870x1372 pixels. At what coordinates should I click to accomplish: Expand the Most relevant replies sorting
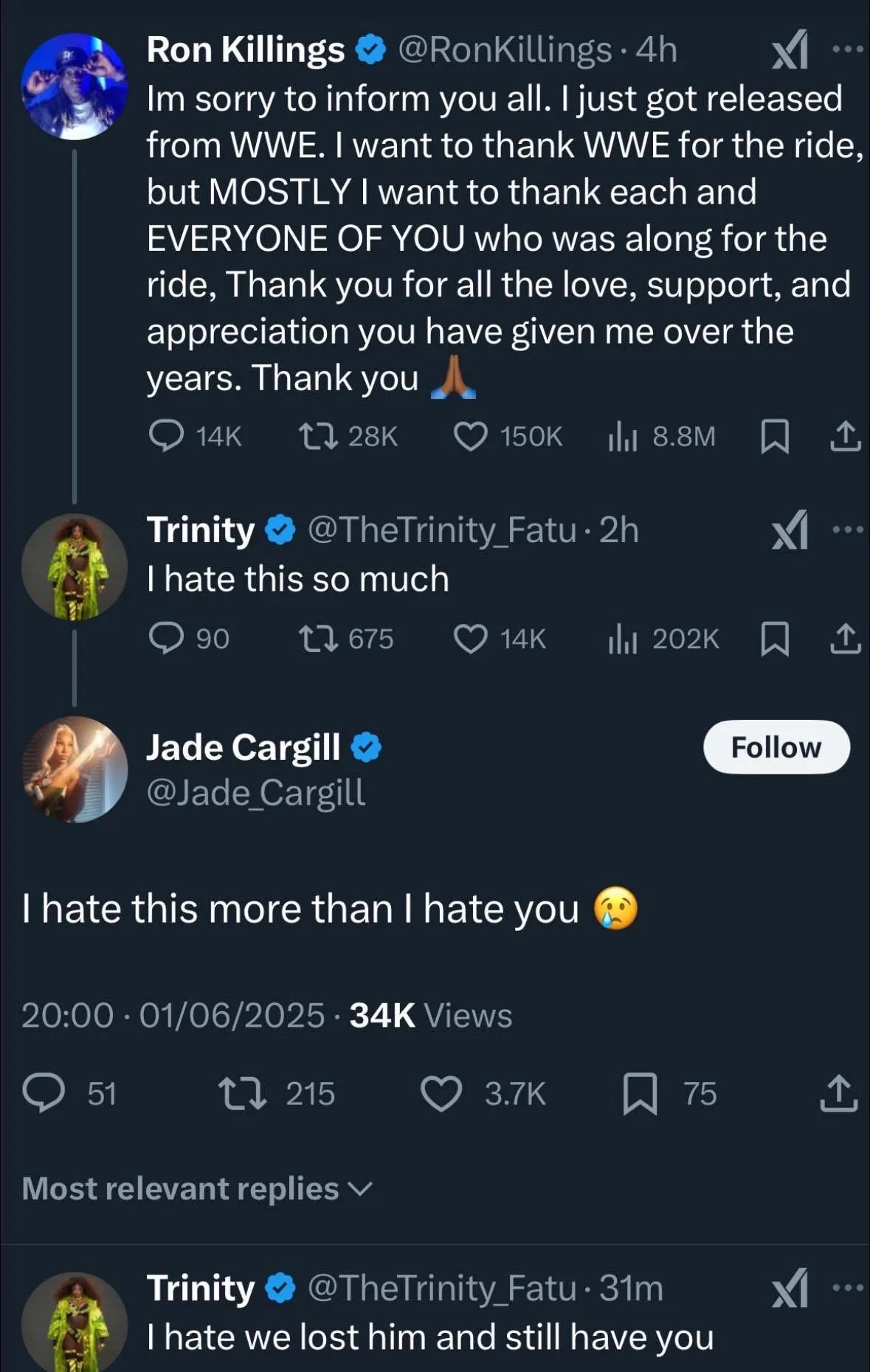click(x=198, y=1188)
